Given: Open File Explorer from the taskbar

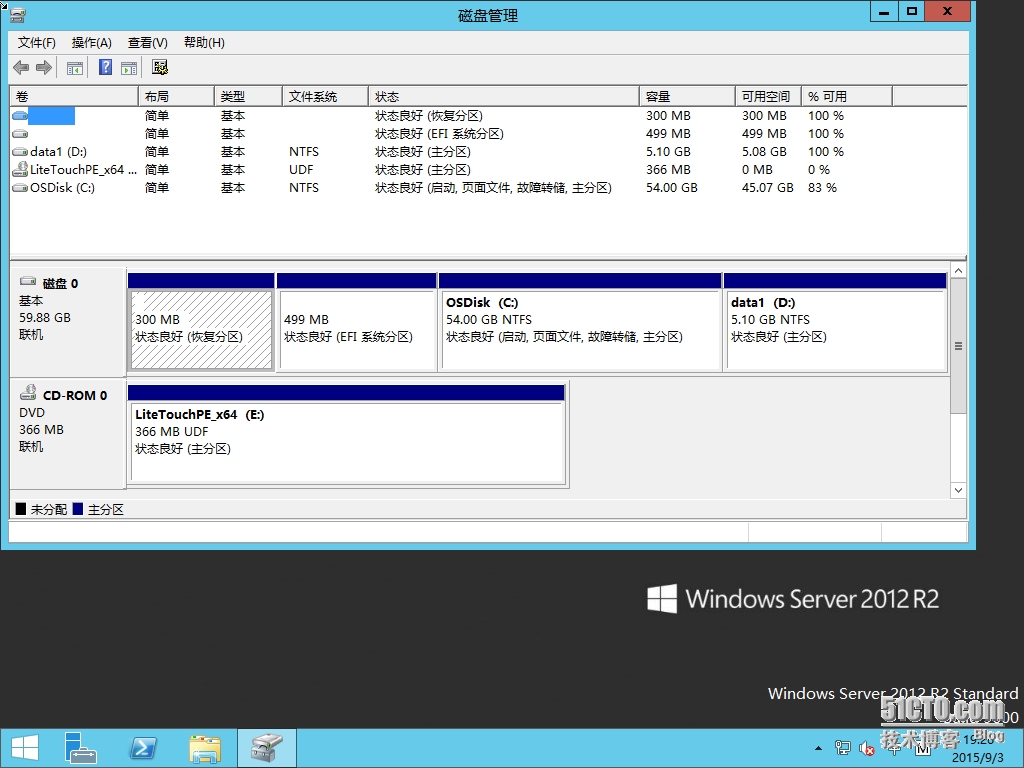Looking at the screenshot, I should [x=205, y=748].
